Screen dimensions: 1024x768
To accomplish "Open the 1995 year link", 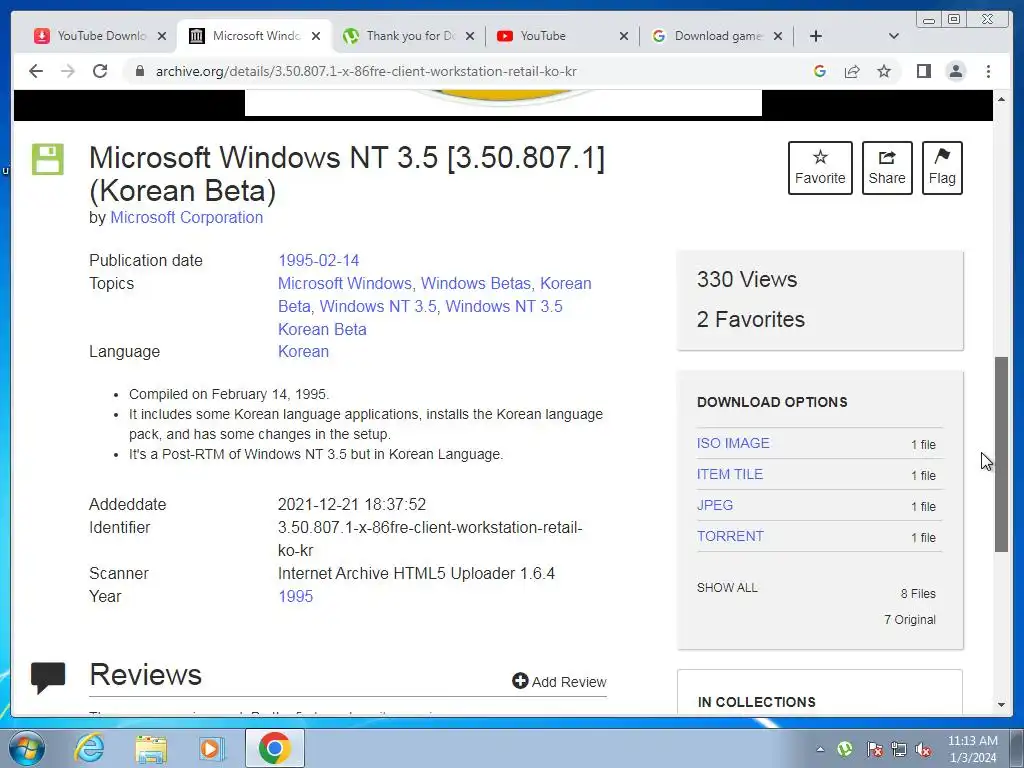I will pos(295,596).
